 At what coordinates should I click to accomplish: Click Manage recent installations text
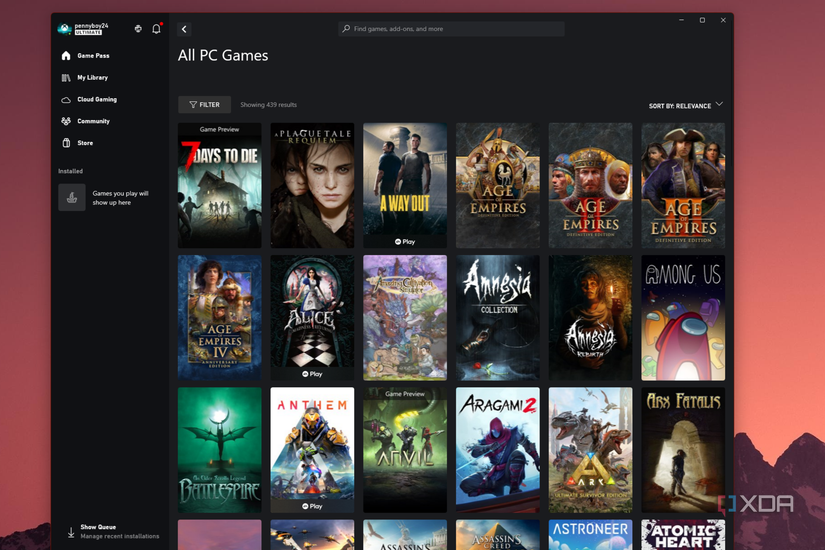119,536
